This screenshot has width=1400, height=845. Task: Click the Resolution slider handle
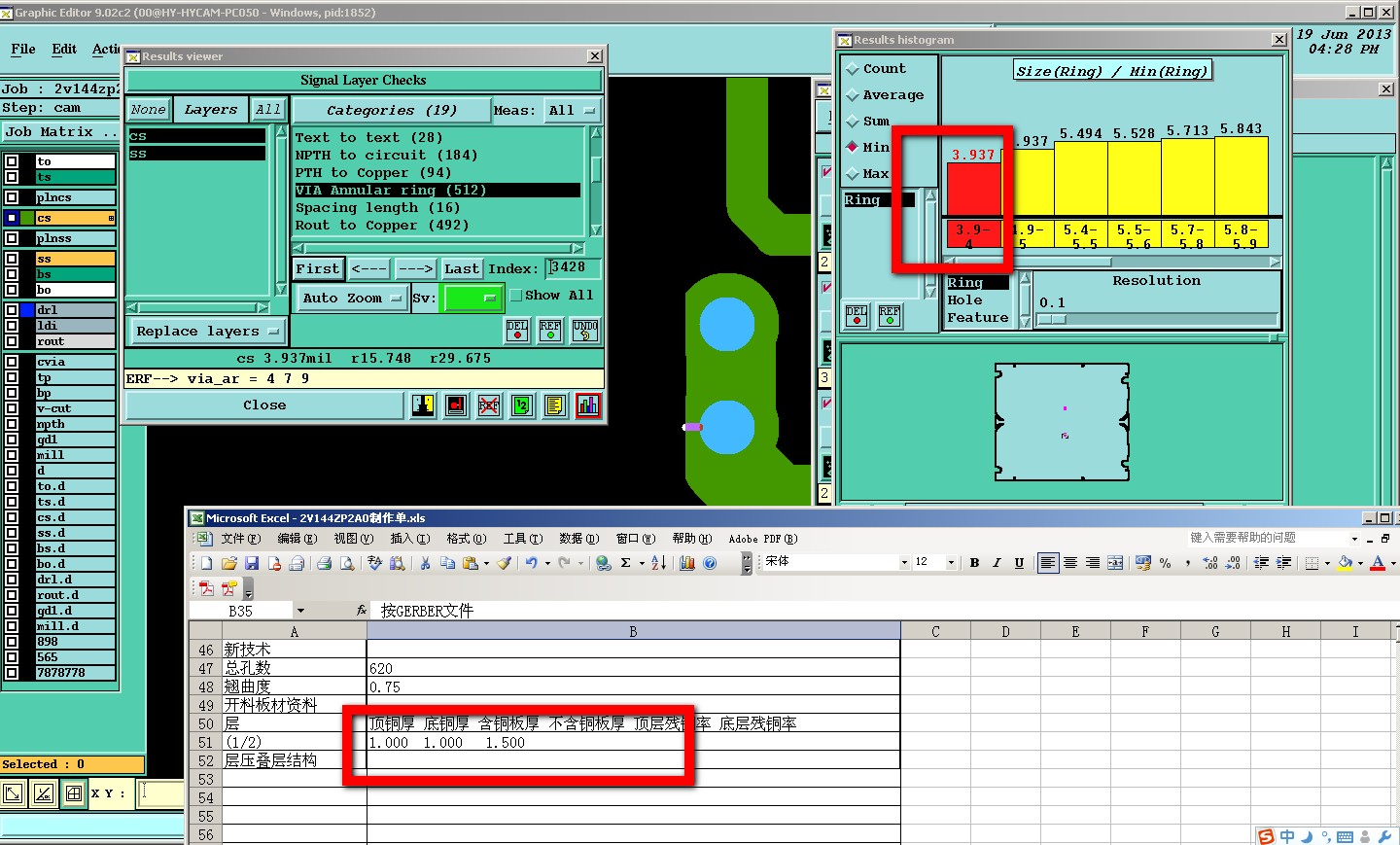pos(1052,319)
